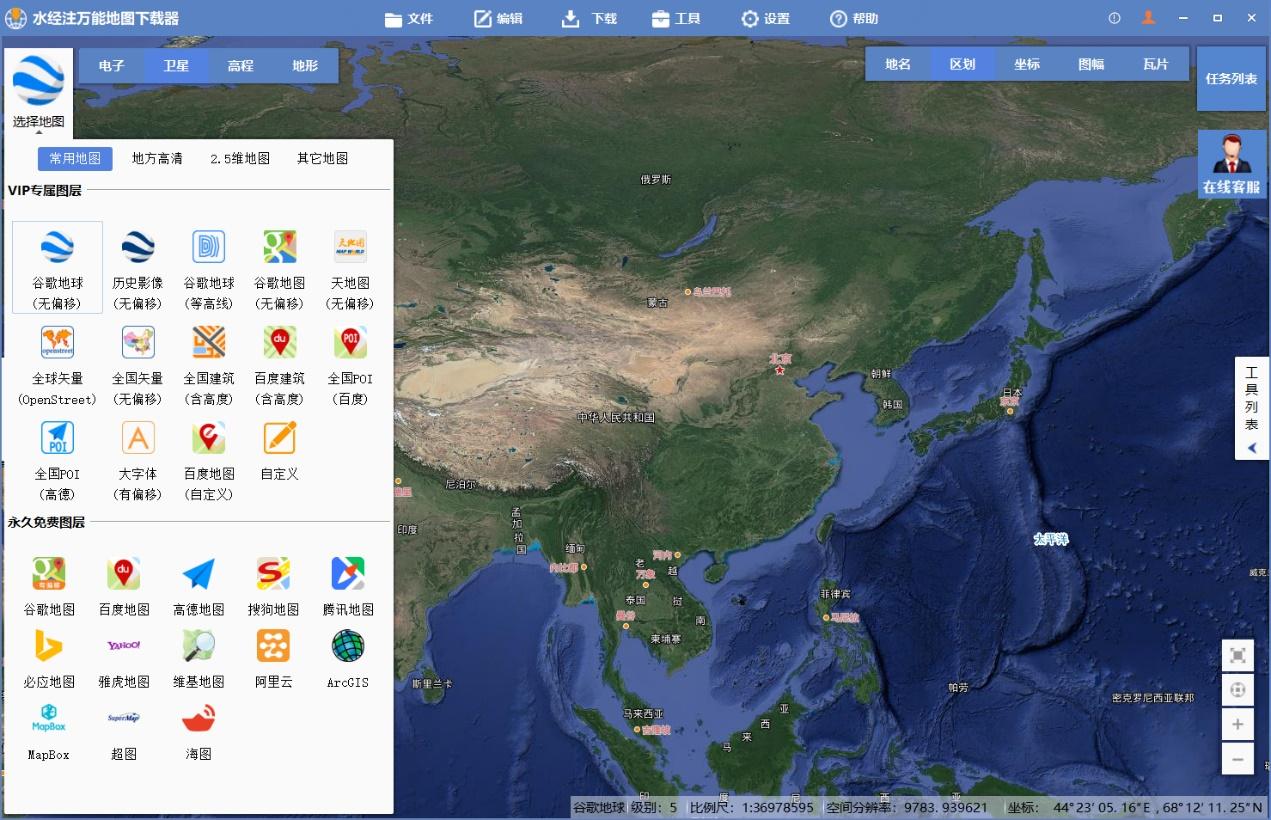
Task: Open the 下载 menu
Action: pos(589,17)
